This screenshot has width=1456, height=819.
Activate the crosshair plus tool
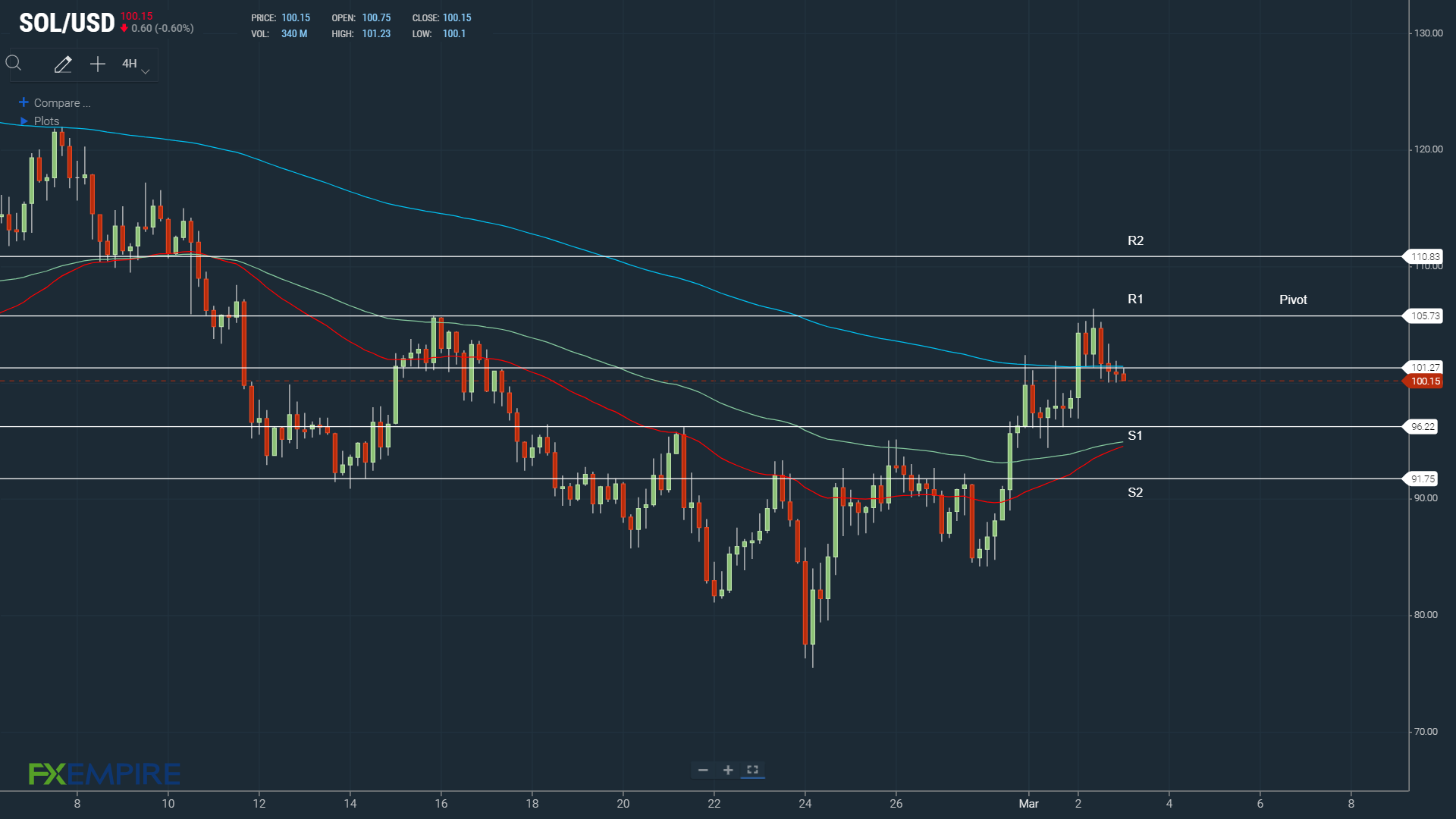click(98, 64)
